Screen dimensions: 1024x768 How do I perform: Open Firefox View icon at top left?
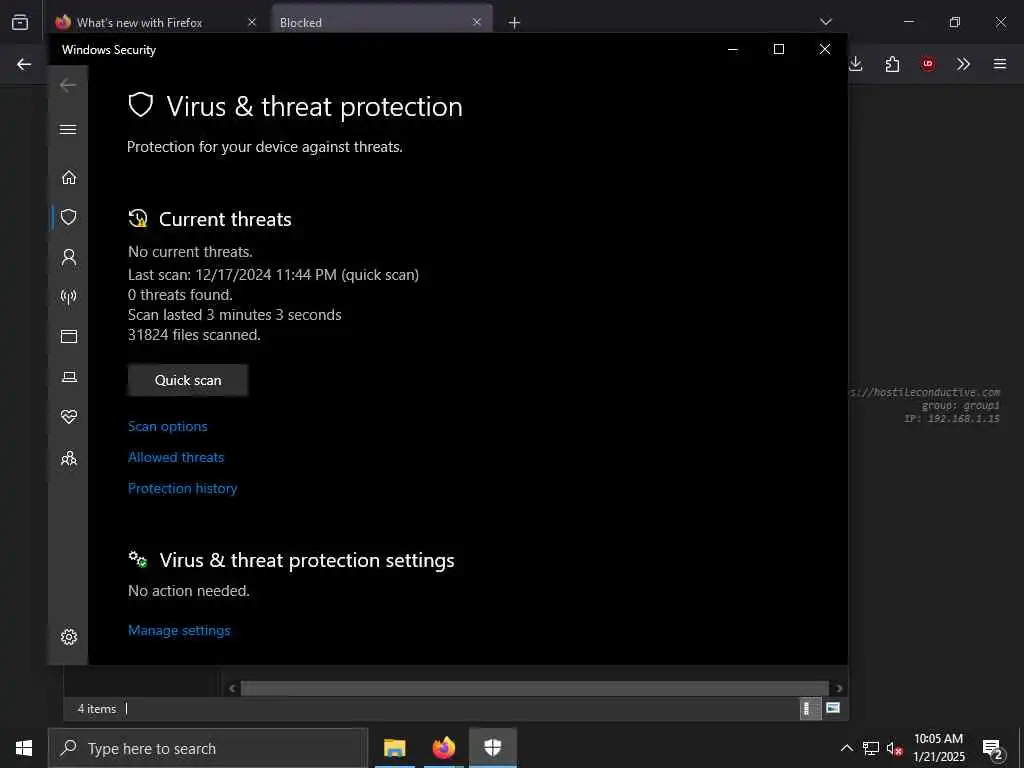pos(20,22)
